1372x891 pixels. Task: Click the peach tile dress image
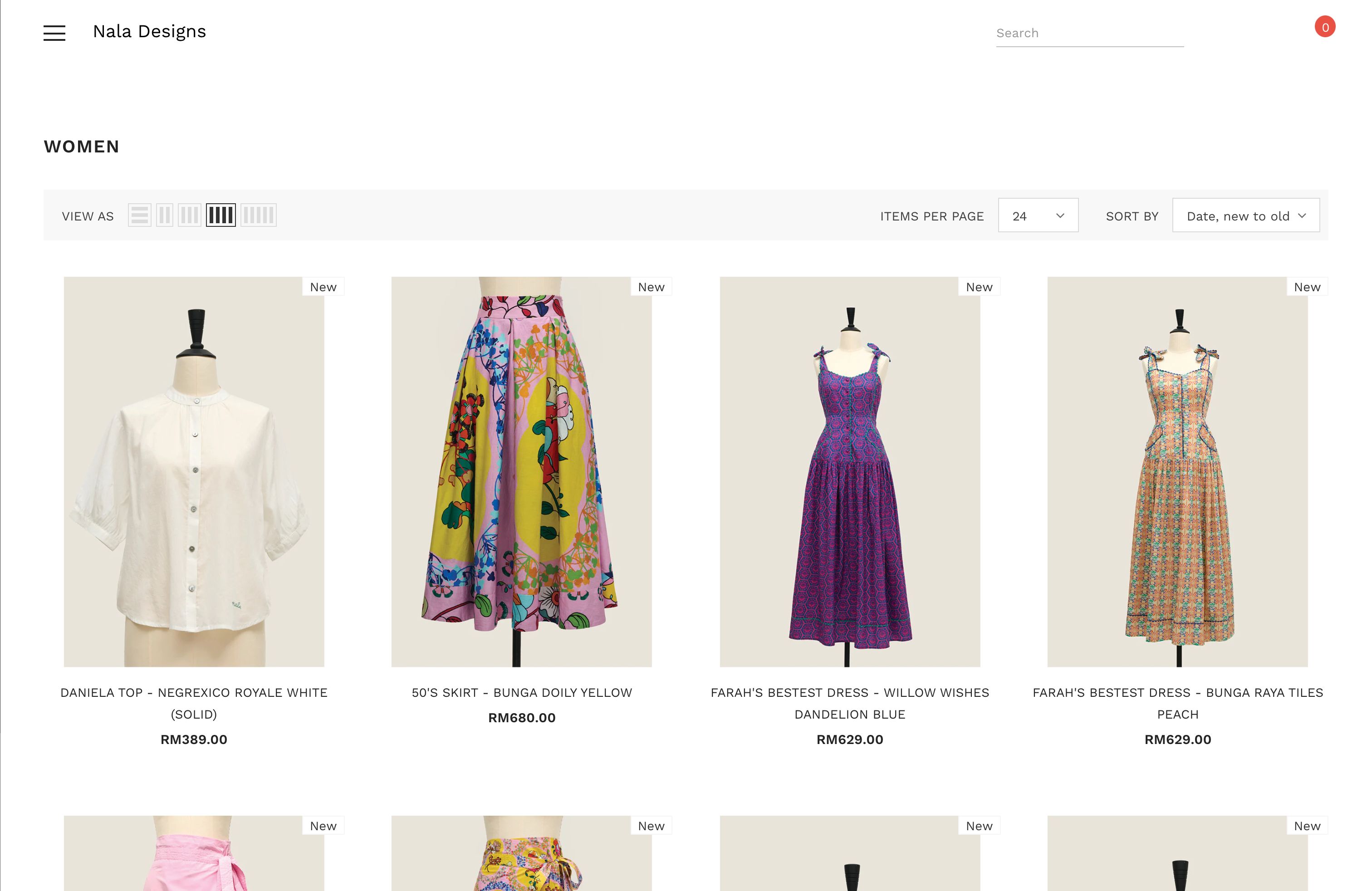1177,471
